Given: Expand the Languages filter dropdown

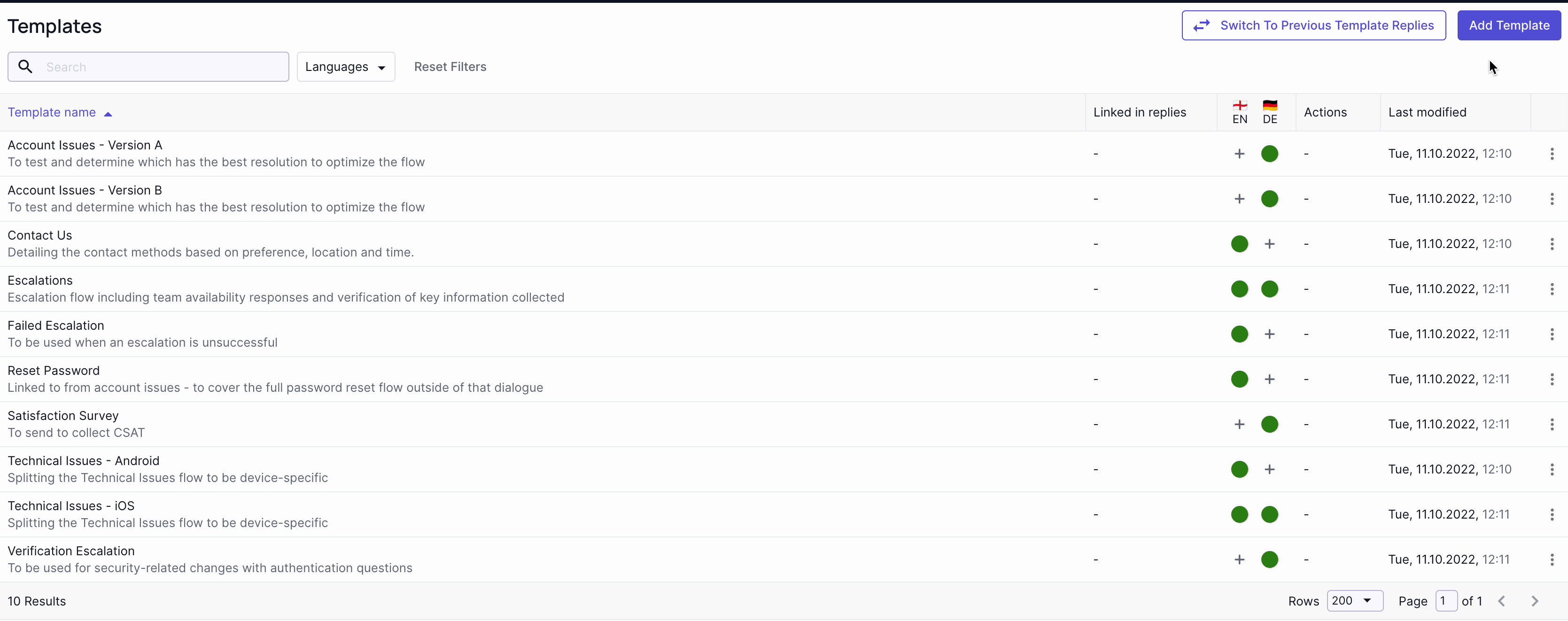Looking at the screenshot, I should click(x=345, y=66).
